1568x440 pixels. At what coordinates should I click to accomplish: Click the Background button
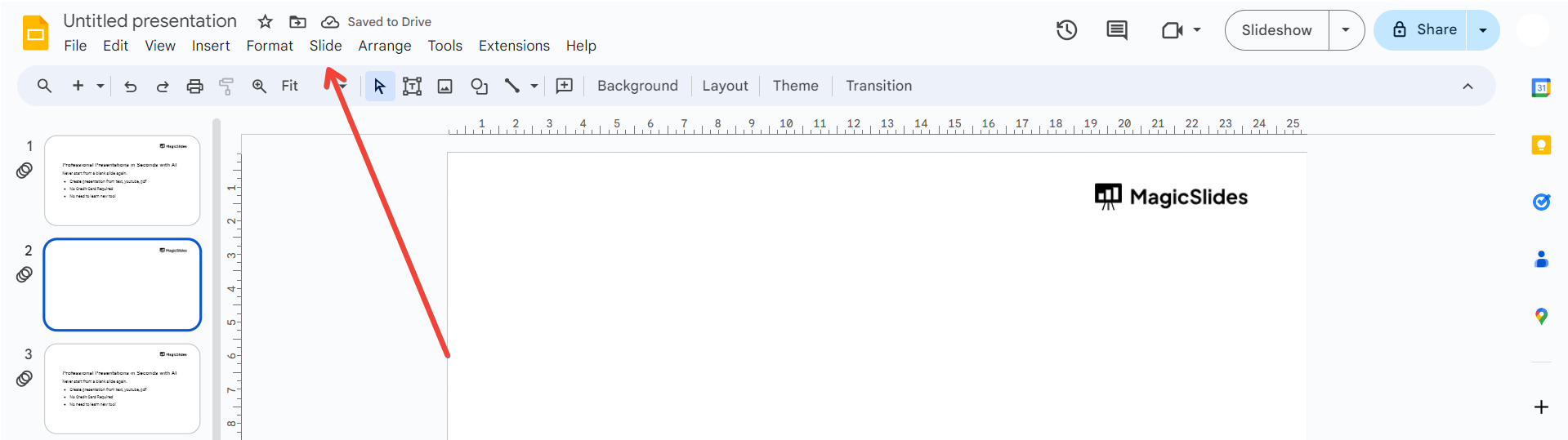point(637,86)
